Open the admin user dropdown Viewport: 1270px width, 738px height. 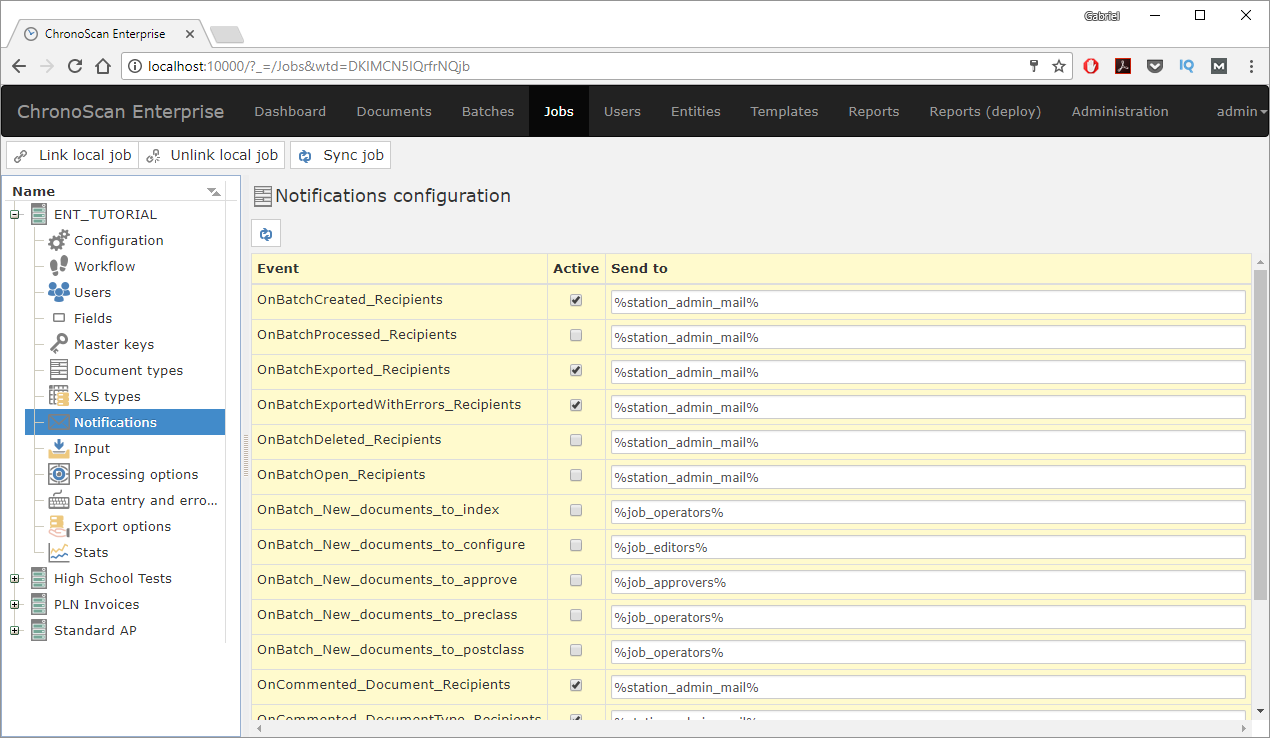tap(1241, 111)
